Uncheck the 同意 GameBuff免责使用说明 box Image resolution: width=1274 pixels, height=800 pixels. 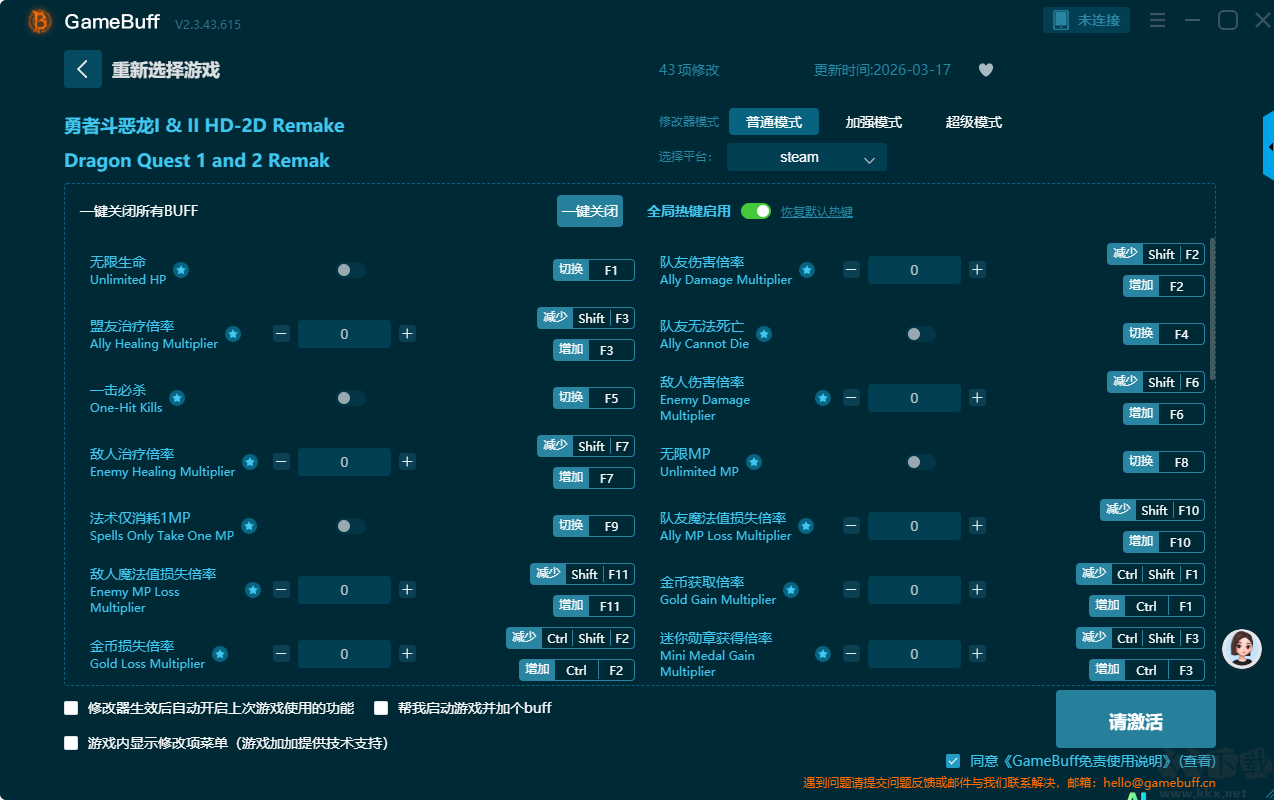[953, 761]
